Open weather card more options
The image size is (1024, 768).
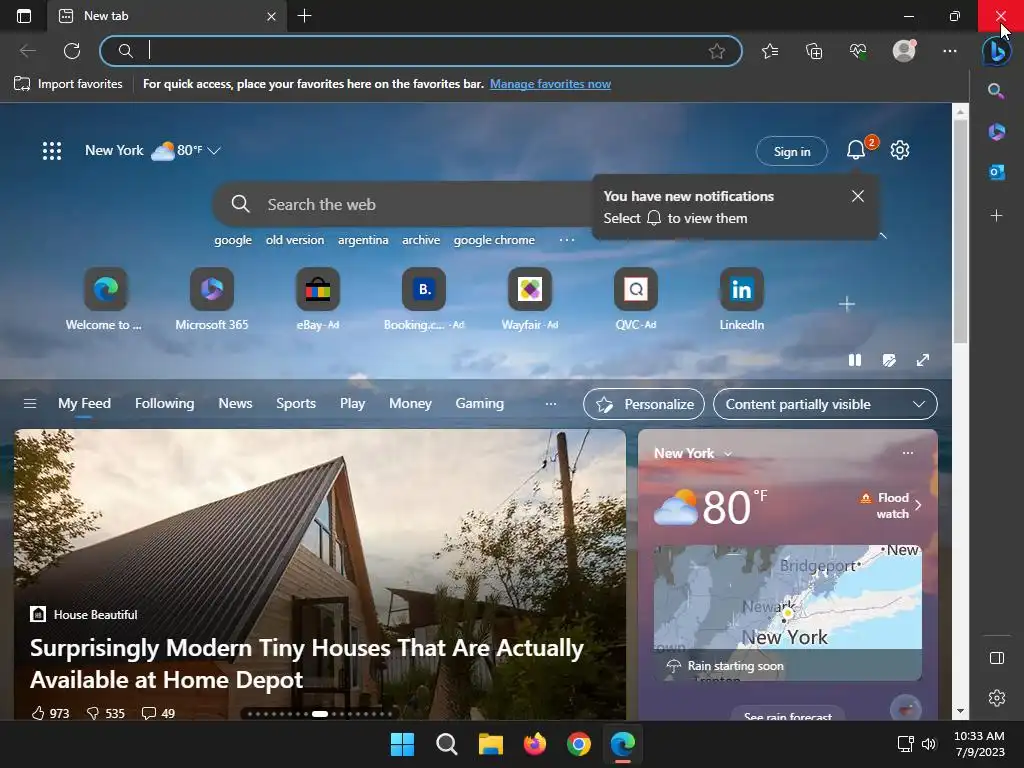908,453
